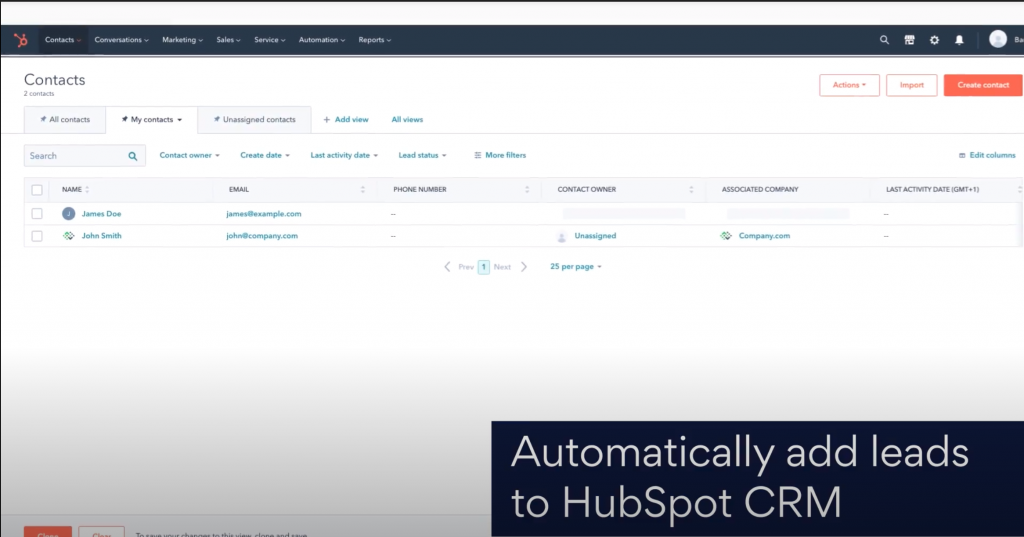Open the Actions dropdown button
Image resolution: width=1024 pixels, height=537 pixels.
click(849, 85)
